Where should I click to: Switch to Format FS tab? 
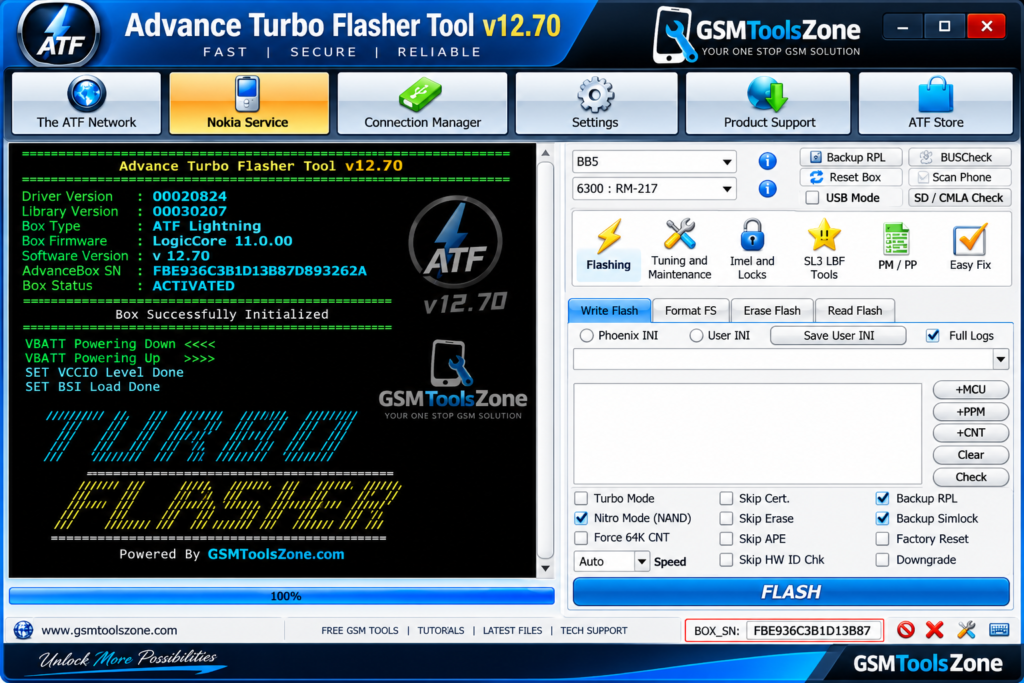pyautogui.click(x=690, y=311)
